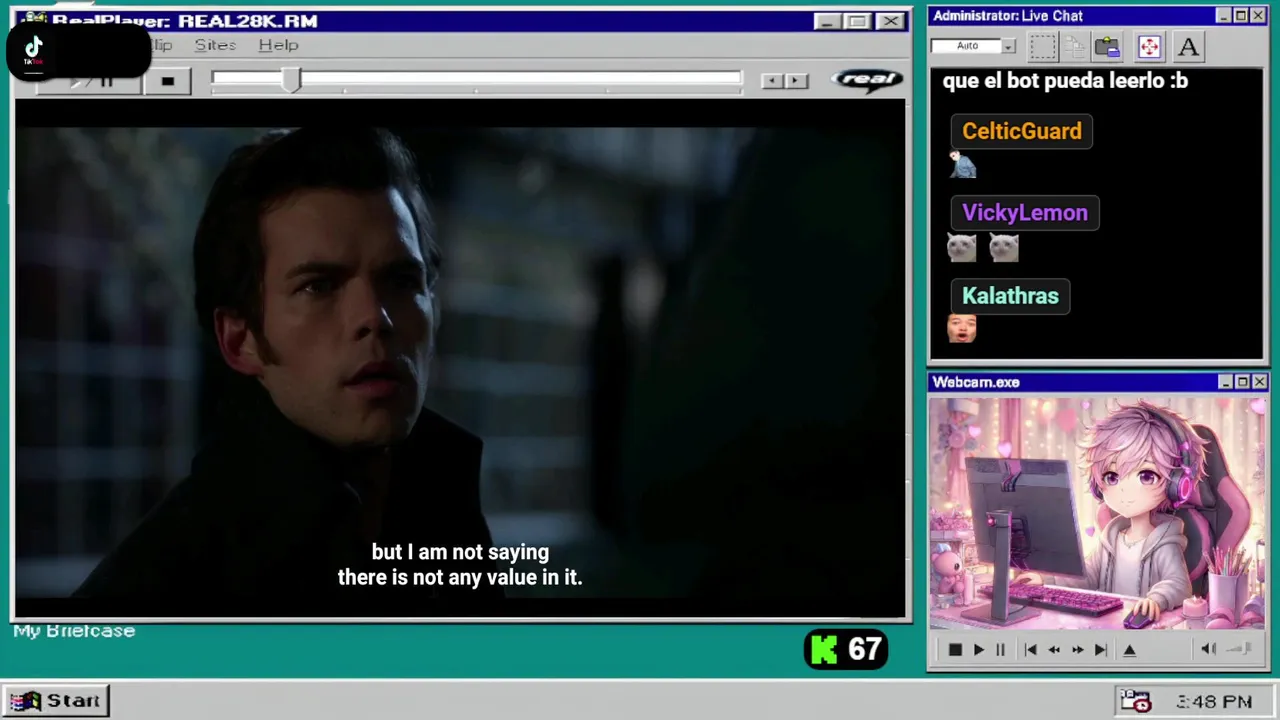Click the system tray scheduler icon
Screen dimensions: 1280x720
[1136, 701]
